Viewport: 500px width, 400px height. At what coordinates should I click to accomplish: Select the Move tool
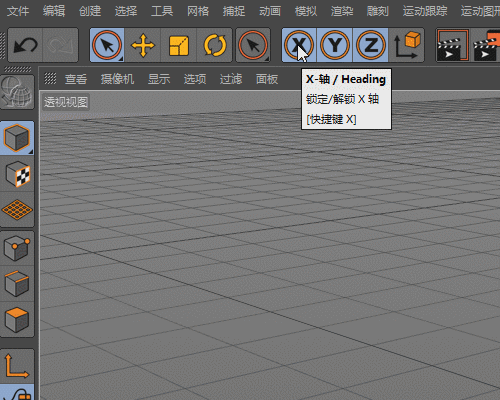coord(143,45)
